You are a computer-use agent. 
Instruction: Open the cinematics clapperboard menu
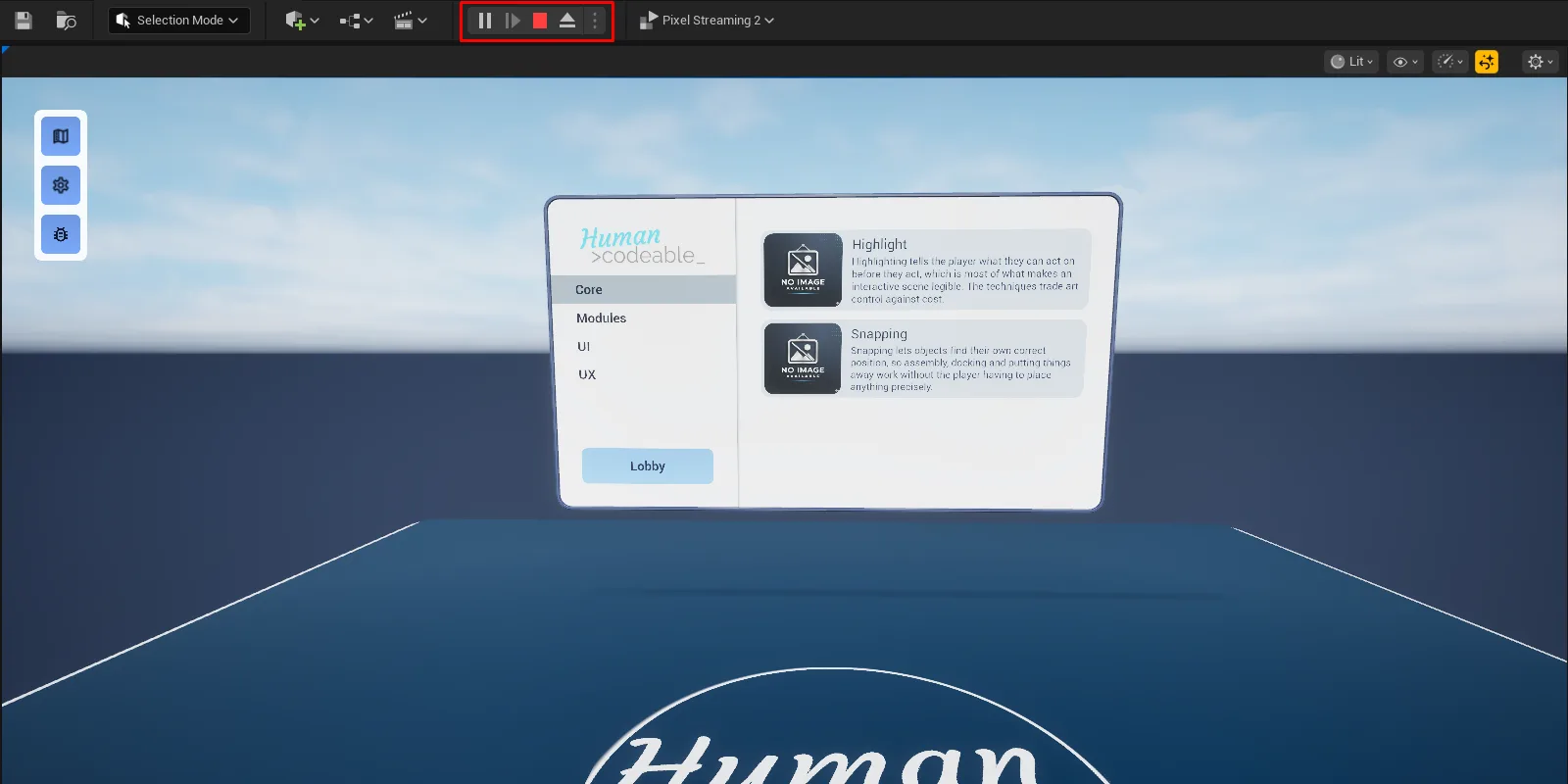tap(410, 21)
